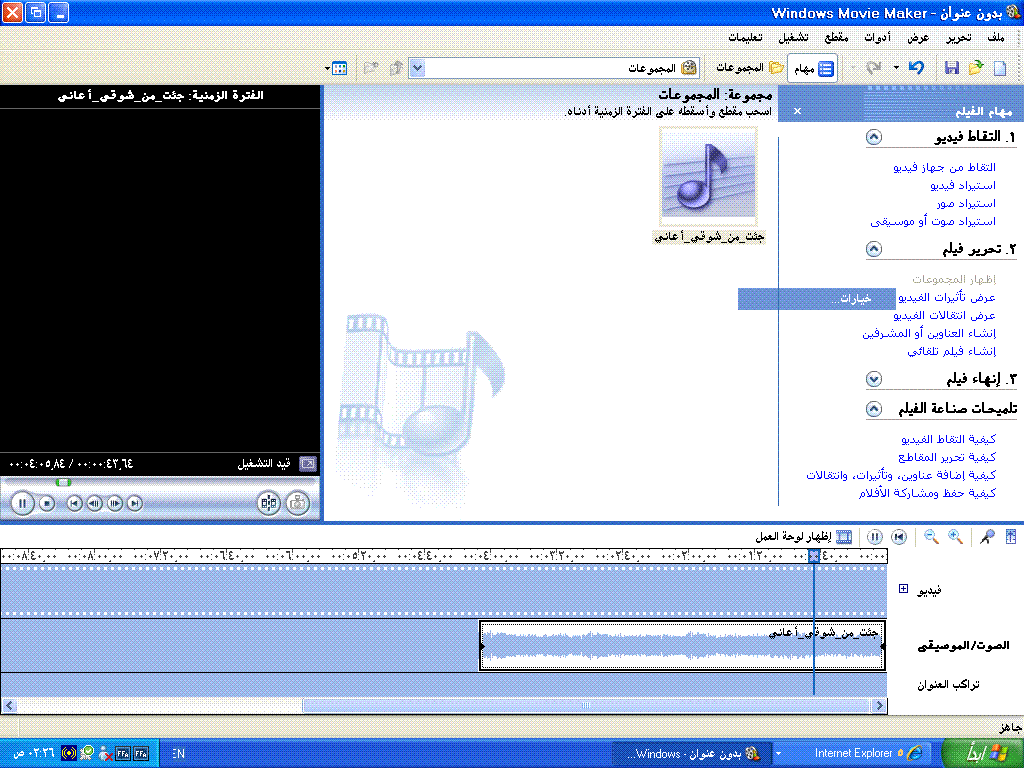Click the Split Clip icon in preview
The height and width of the screenshot is (768, 1024).
[268, 503]
